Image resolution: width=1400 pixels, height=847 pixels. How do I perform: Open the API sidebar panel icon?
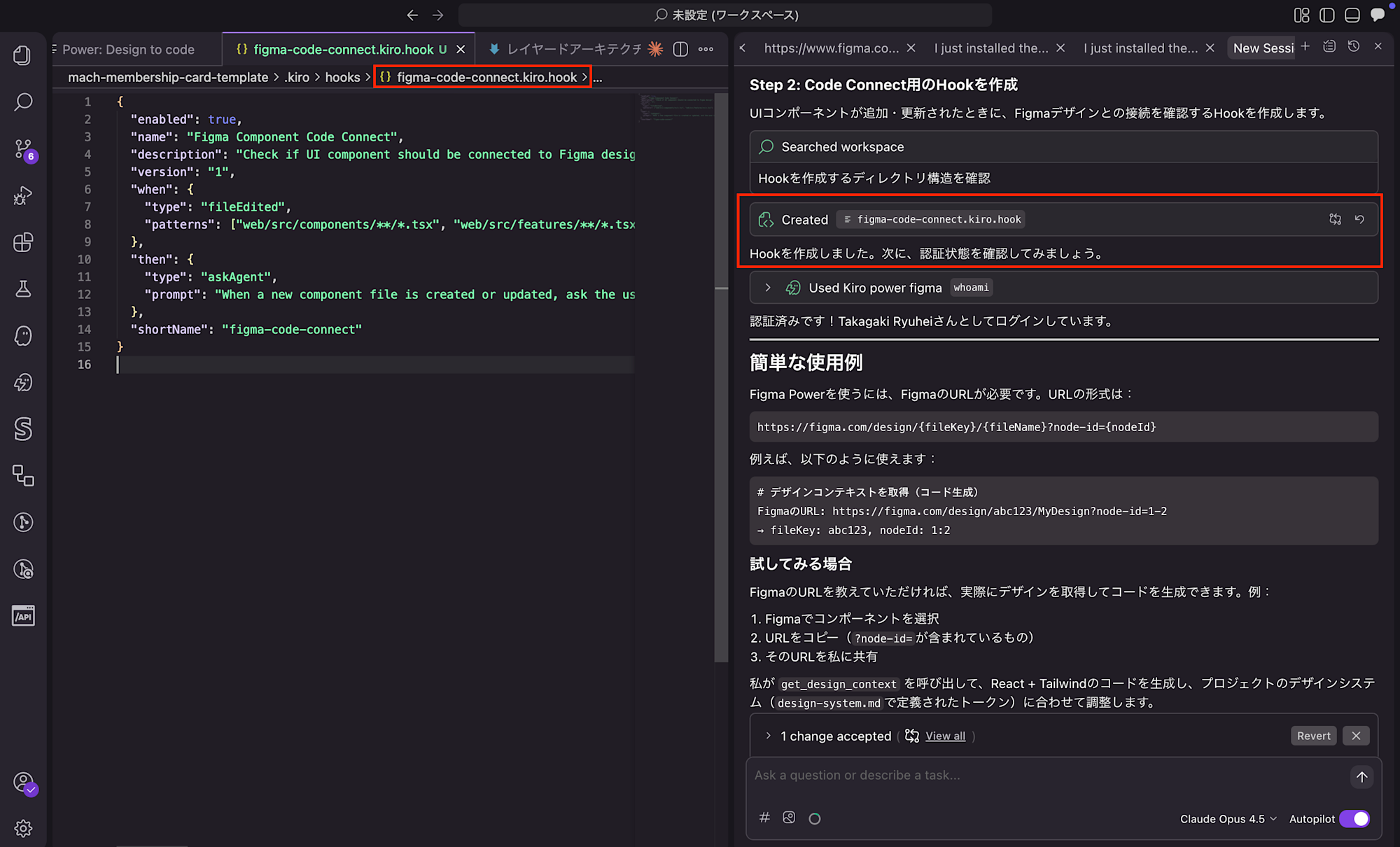pyautogui.click(x=23, y=615)
